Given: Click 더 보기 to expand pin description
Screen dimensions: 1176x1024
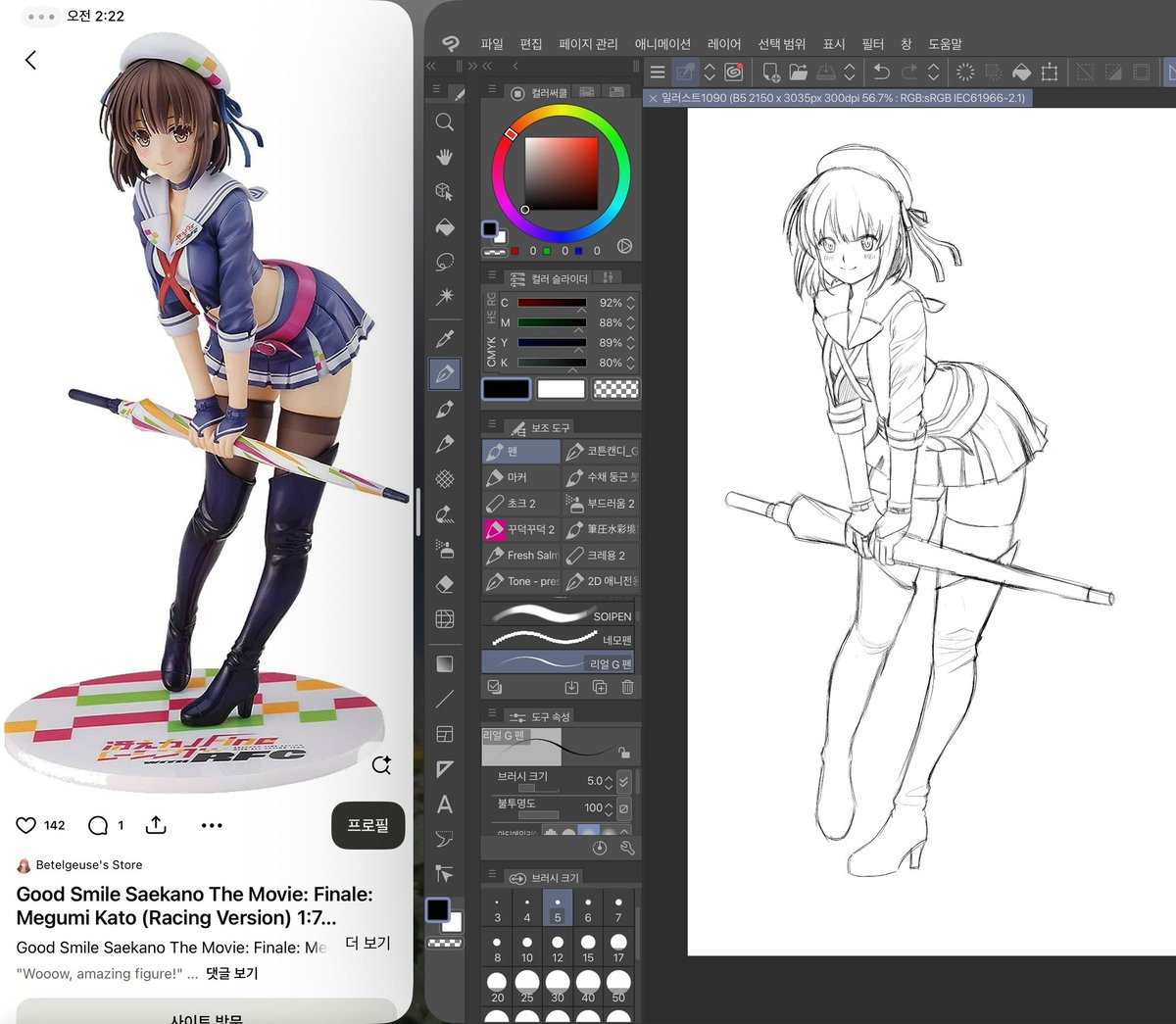Looking at the screenshot, I should click(368, 943).
